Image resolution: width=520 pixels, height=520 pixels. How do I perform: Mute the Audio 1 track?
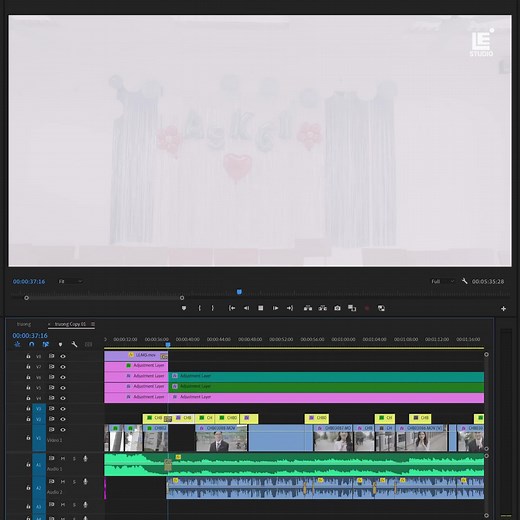(63, 459)
